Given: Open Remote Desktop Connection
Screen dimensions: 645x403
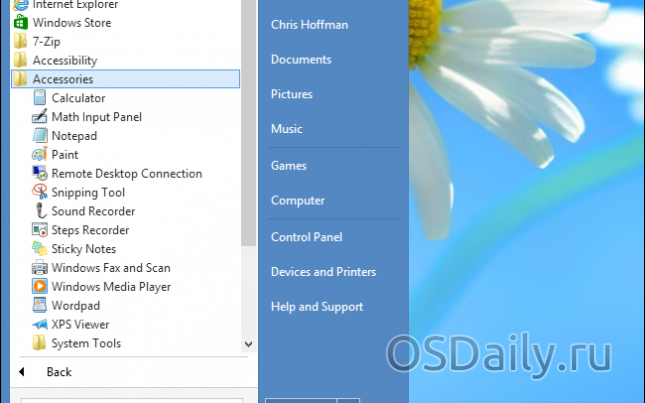Looking at the screenshot, I should click(x=126, y=174).
